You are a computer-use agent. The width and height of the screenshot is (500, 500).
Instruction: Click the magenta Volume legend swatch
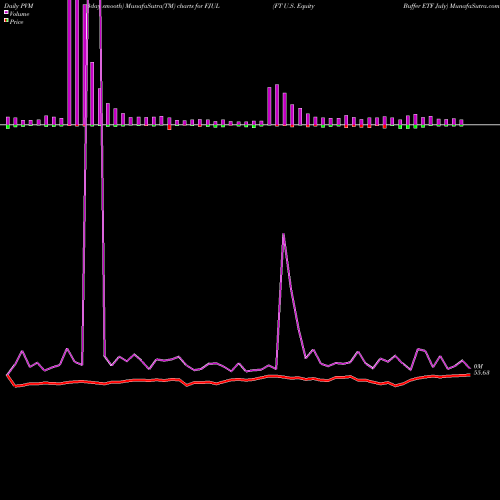pyautogui.click(x=6, y=13)
